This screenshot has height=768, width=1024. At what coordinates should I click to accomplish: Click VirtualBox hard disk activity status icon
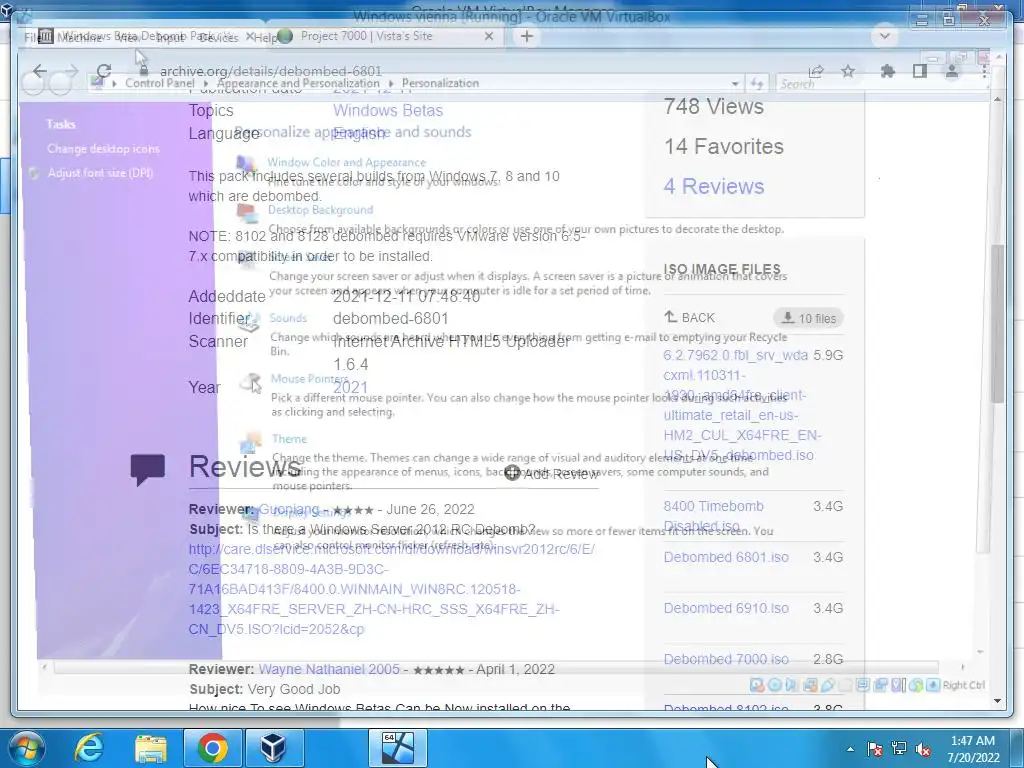(756, 685)
